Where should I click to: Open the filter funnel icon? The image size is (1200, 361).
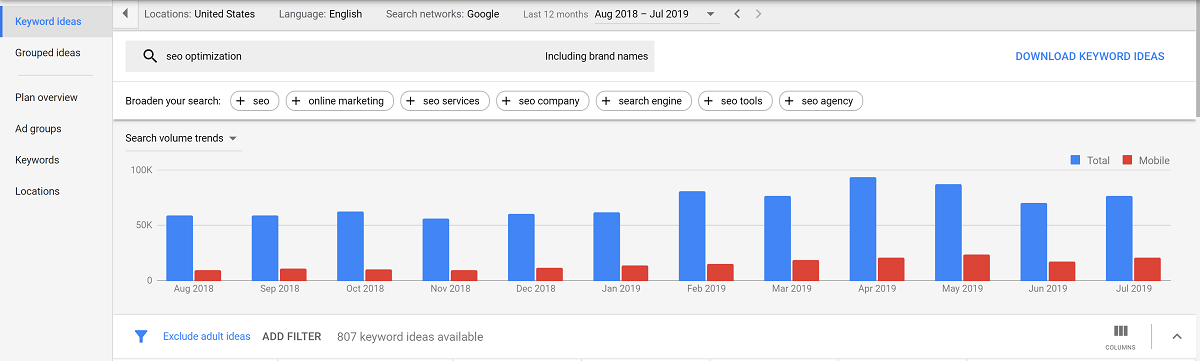click(141, 336)
